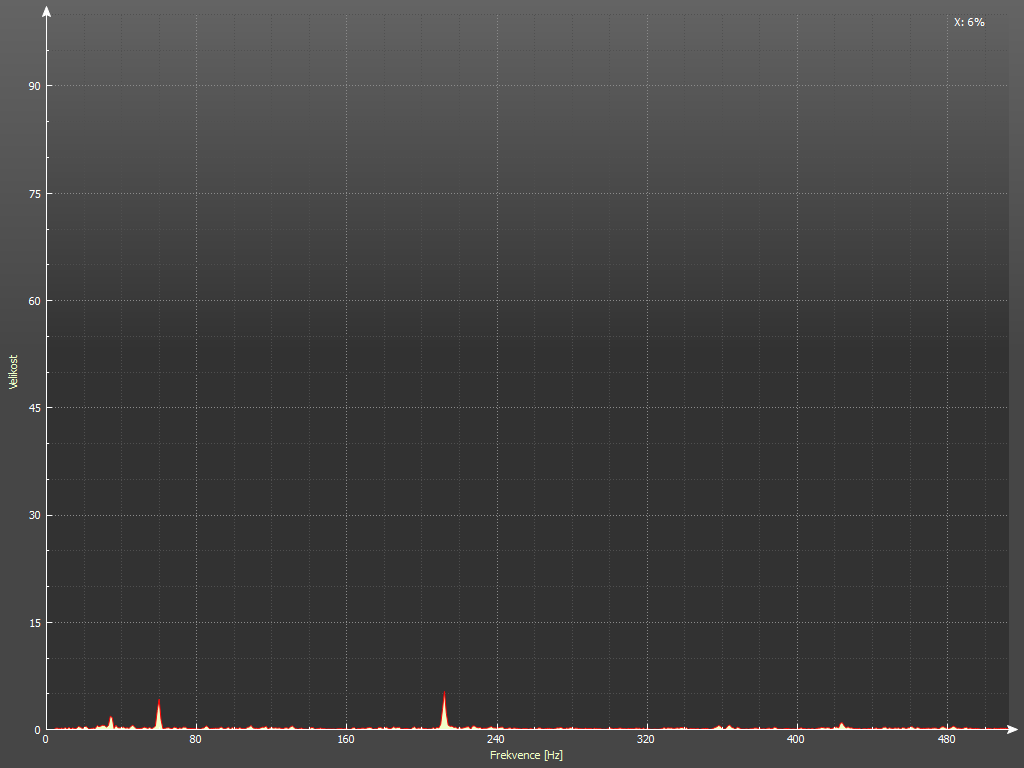Click the small peak near 425 Hz
The width and height of the screenshot is (1024, 768).
point(842,725)
